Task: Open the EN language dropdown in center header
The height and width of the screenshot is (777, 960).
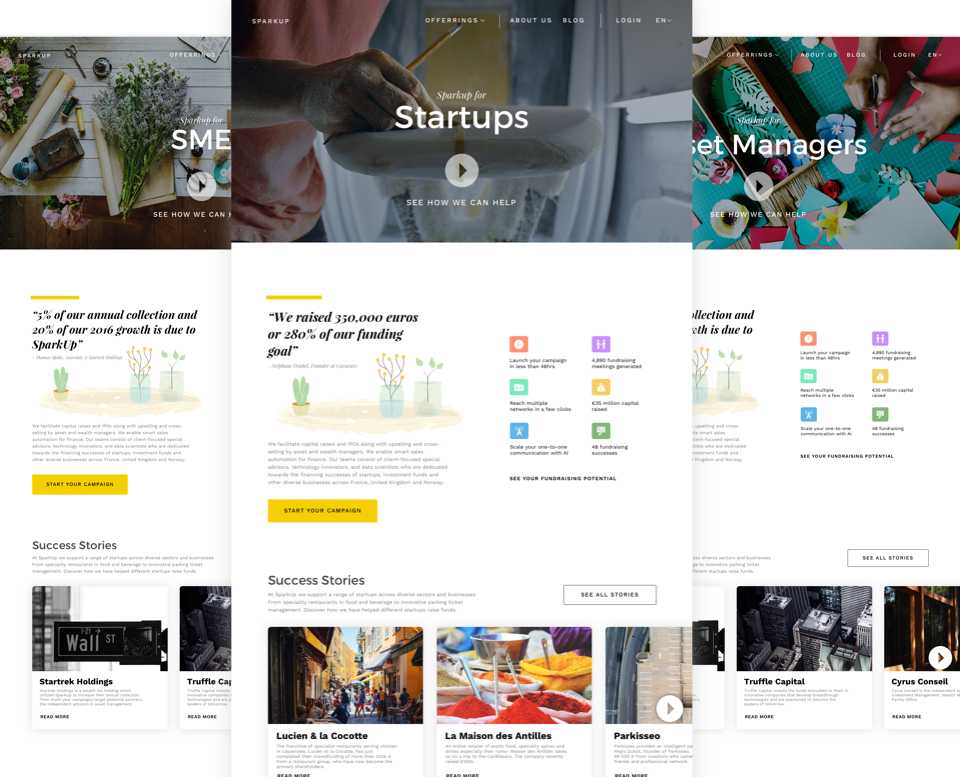Action: (664, 20)
